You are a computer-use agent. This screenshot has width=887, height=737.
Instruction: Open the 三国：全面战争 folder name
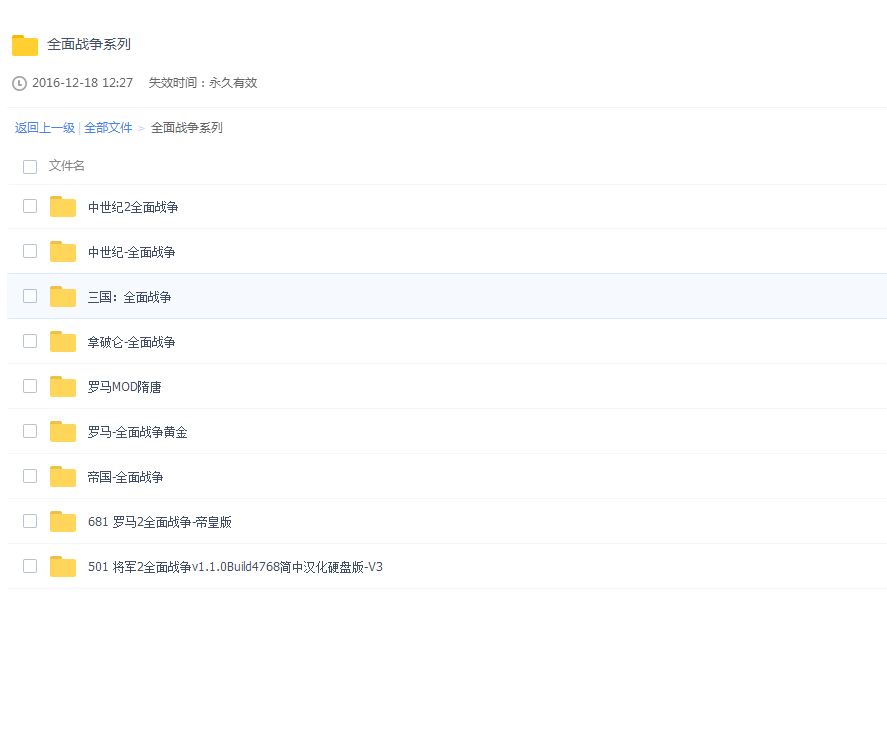tap(129, 297)
